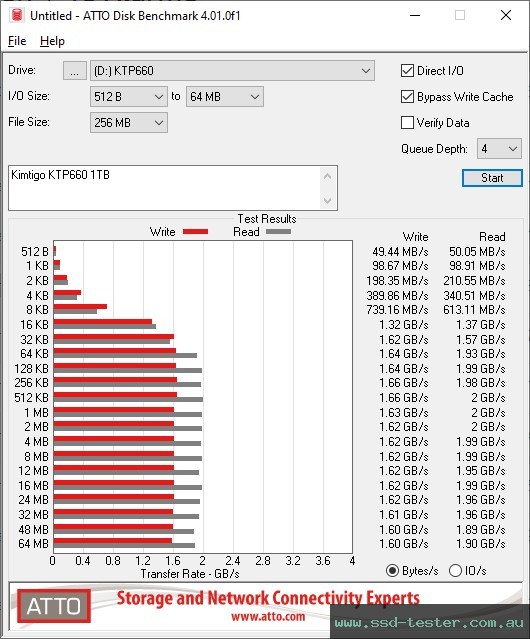
Task: Open the File menu
Action: pyautogui.click(x=17, y=41)
